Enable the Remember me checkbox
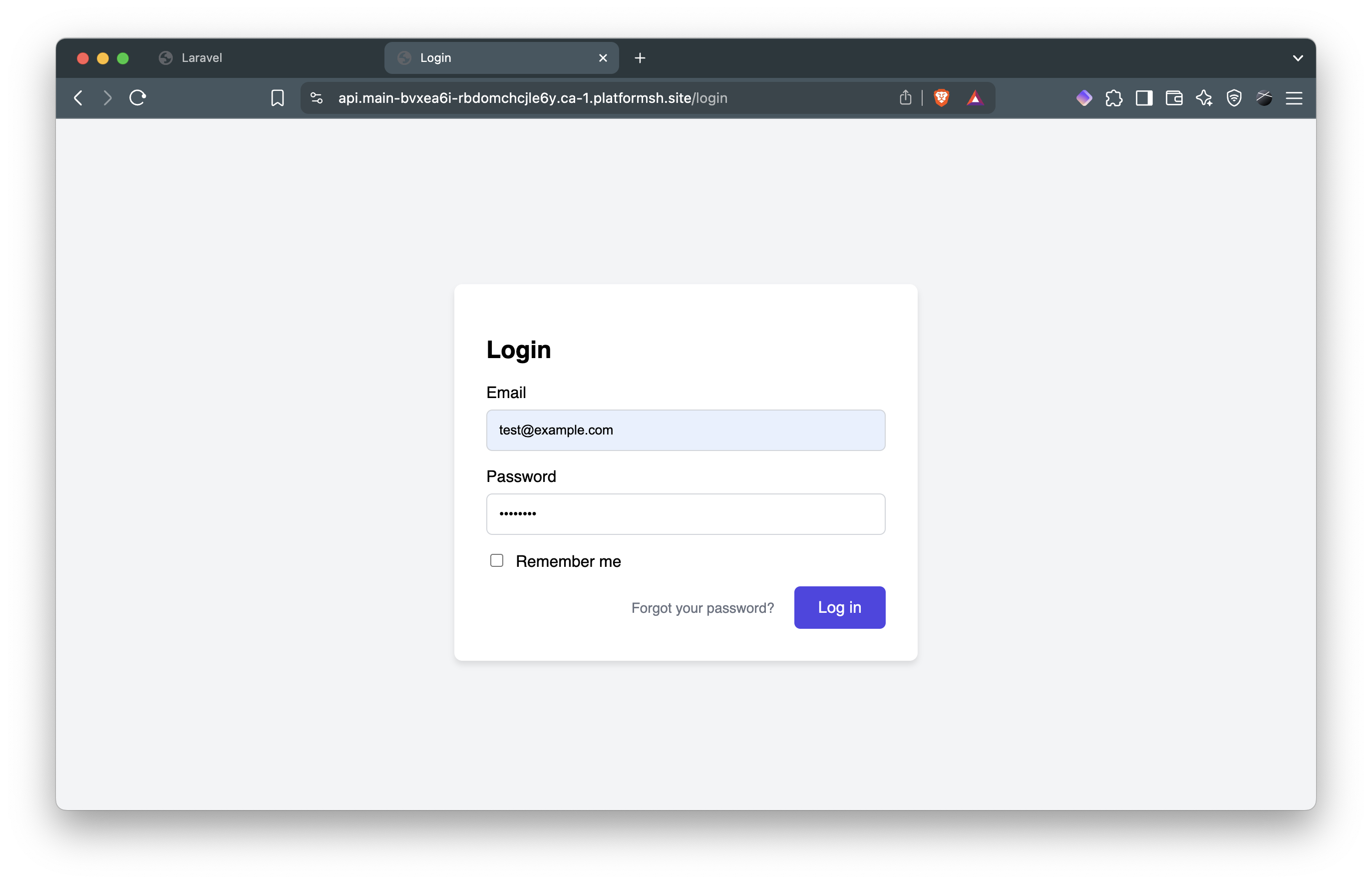Screen dimensions: 1372x884 tap(497, 560)
